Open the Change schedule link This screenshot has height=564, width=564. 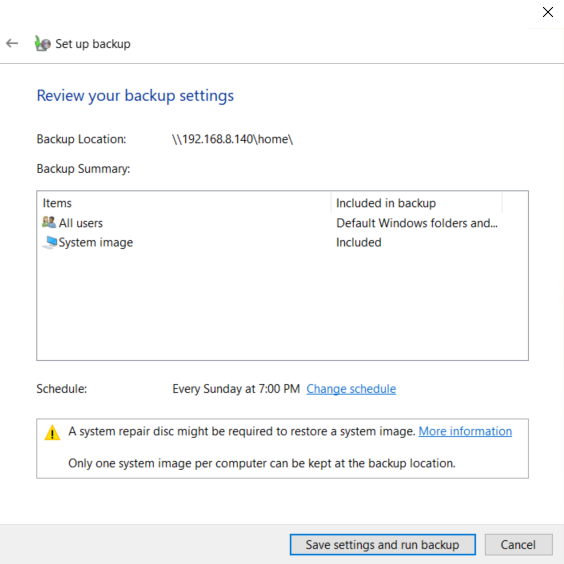pos(351,389)
